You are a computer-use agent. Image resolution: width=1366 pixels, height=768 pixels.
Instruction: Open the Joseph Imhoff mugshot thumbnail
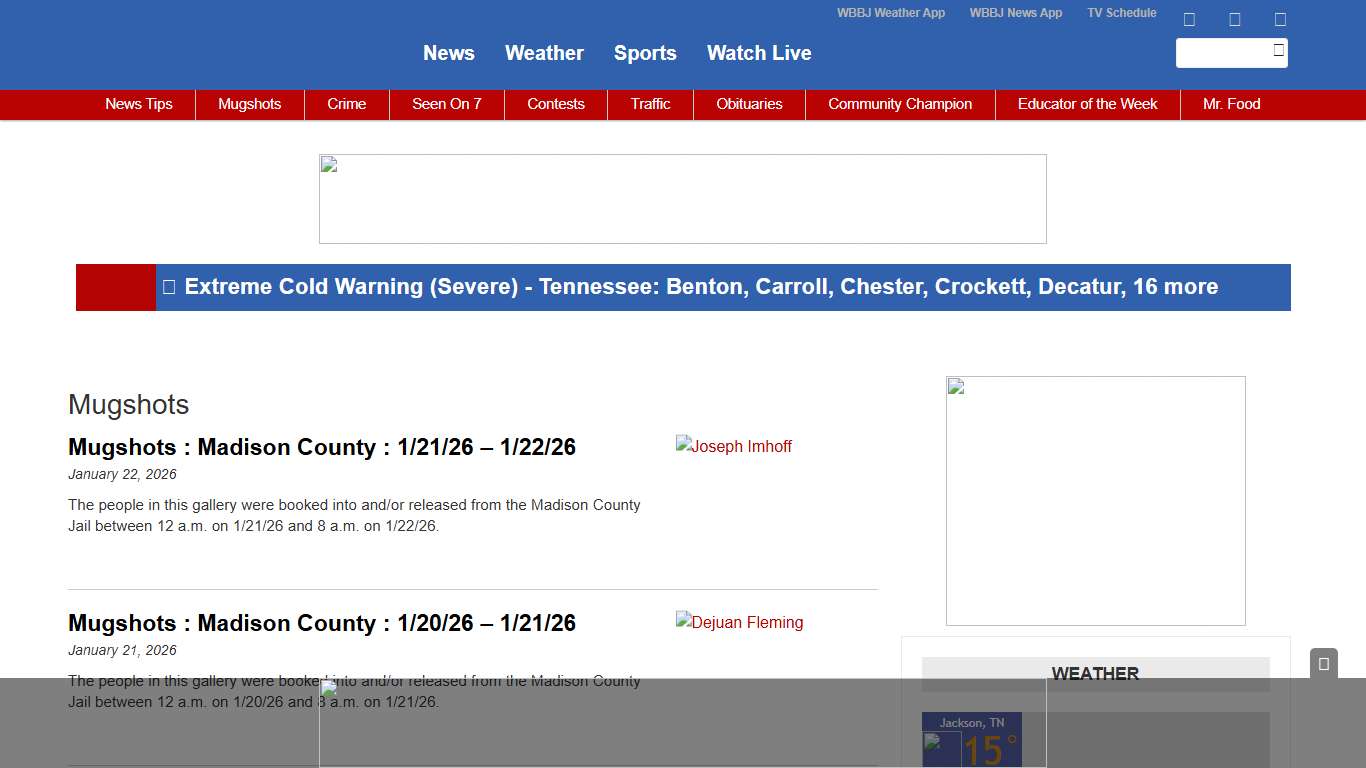pyautogui.click(x=734, y=446)
